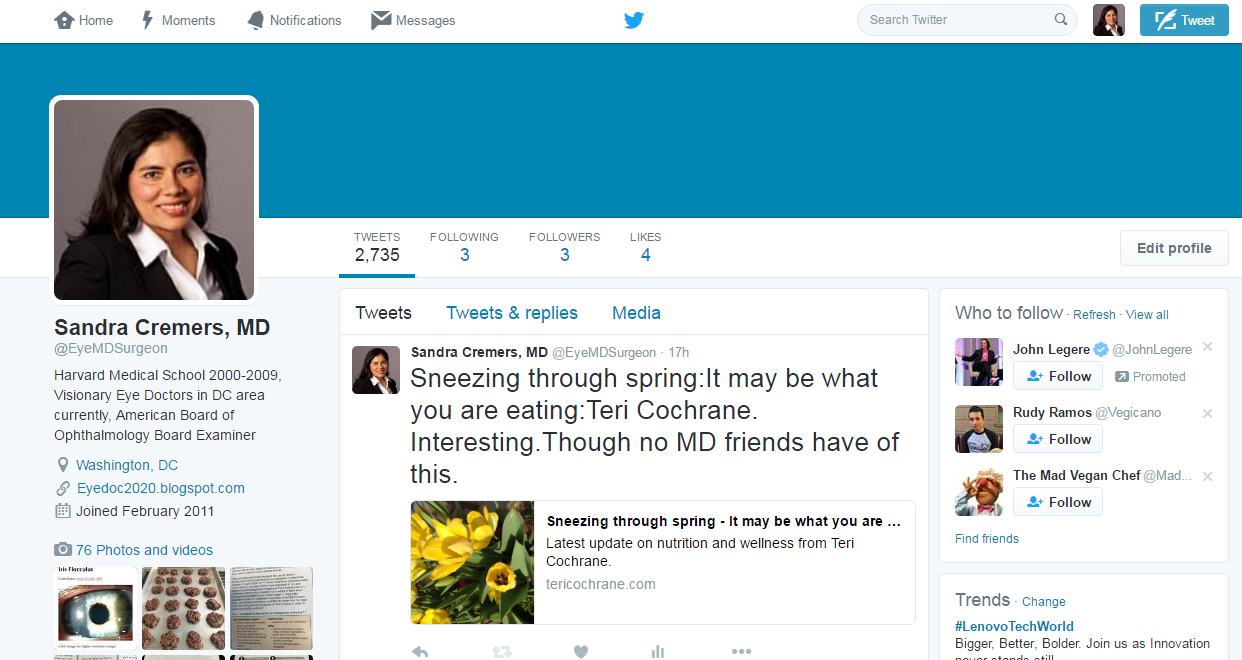The image size is (1242, 660).
Task: Open John Legere's avatar in Who to follow
Action: point(979,362)
